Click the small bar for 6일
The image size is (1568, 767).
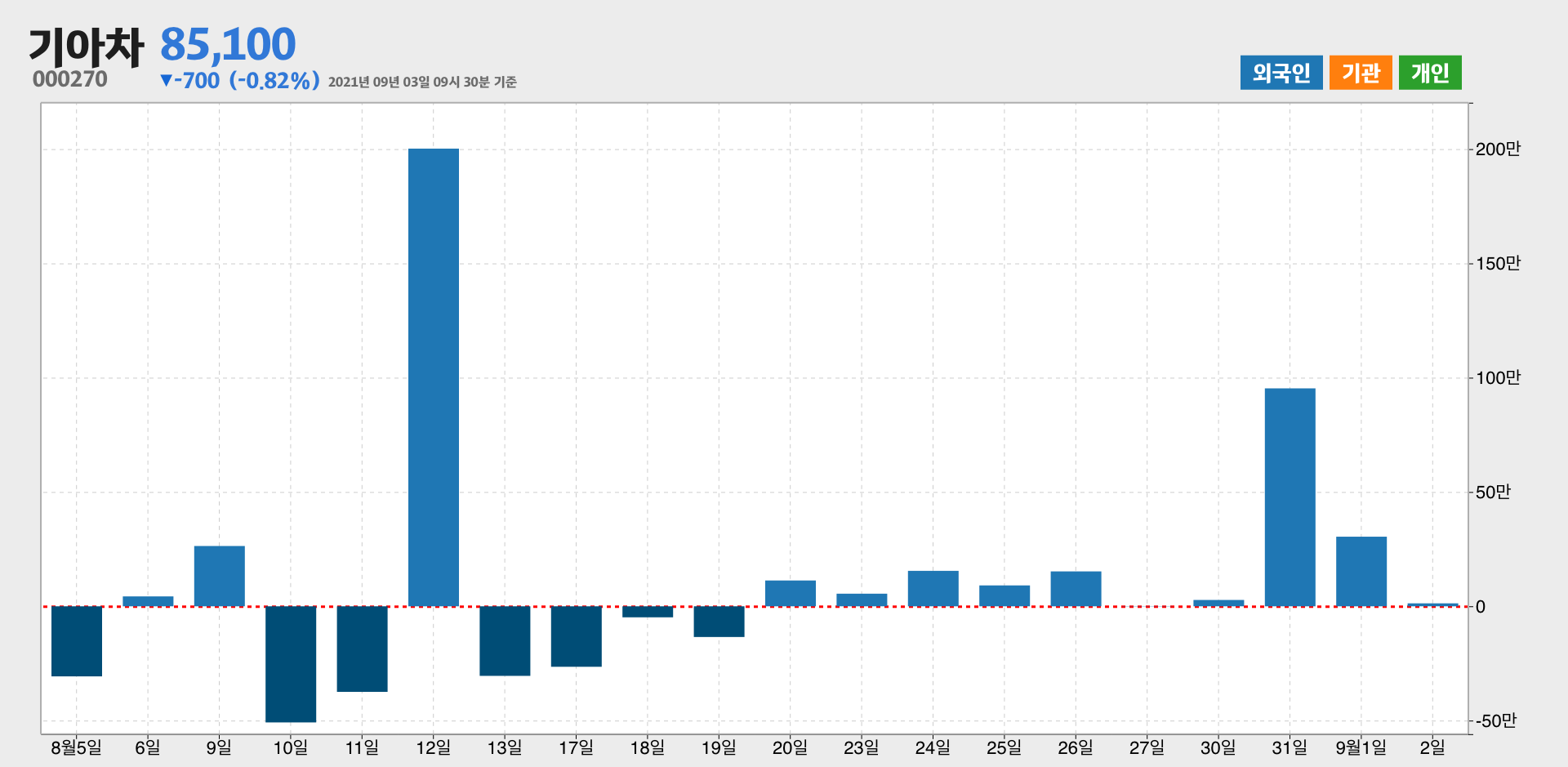click(x=148, y=601)
